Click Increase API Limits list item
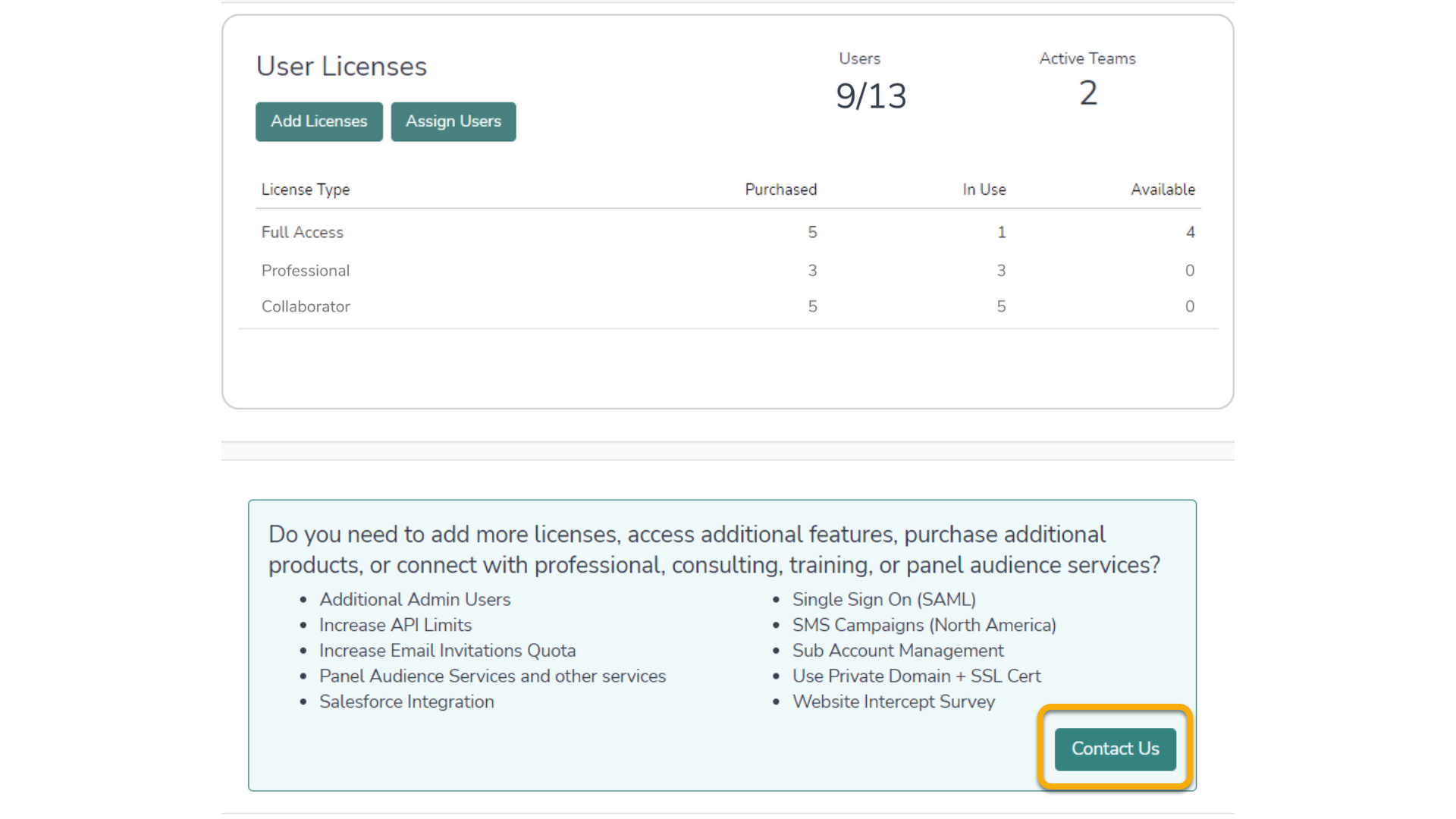The width and height of the screenshot is (1456, 819). 395,625
